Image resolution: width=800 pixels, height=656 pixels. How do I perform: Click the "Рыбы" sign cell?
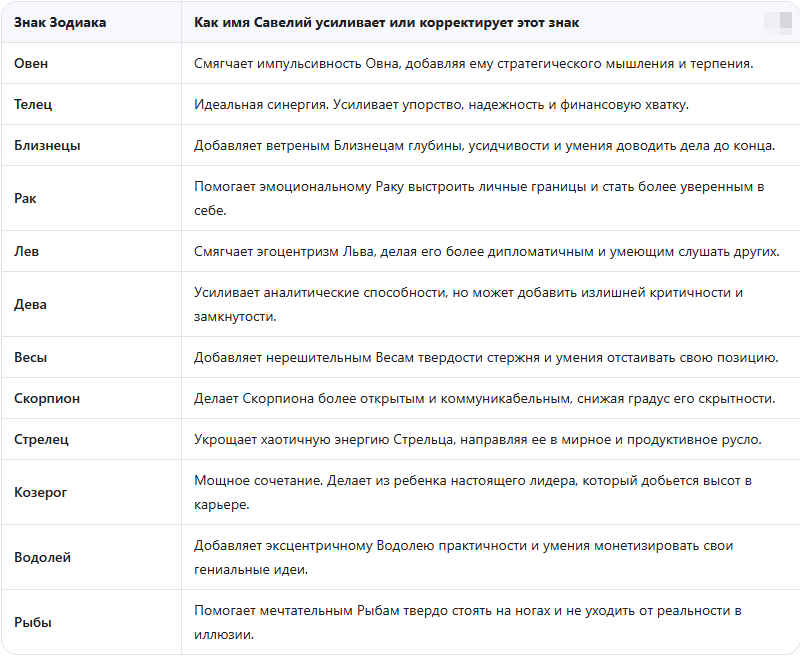(33, 622)
